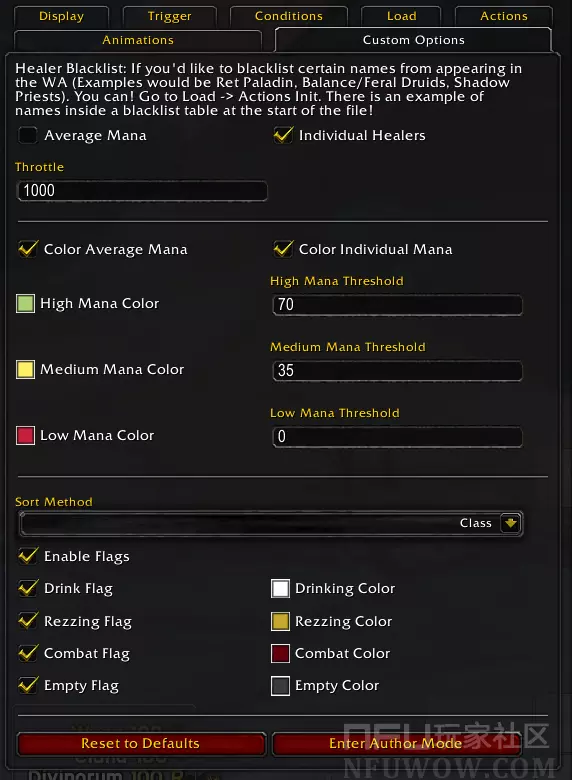Image resolution: width=572 pixels, height=780 pixels.
Task: Click the Combat Color swatch
Action: pyautogui.click(x=281, y=654)
